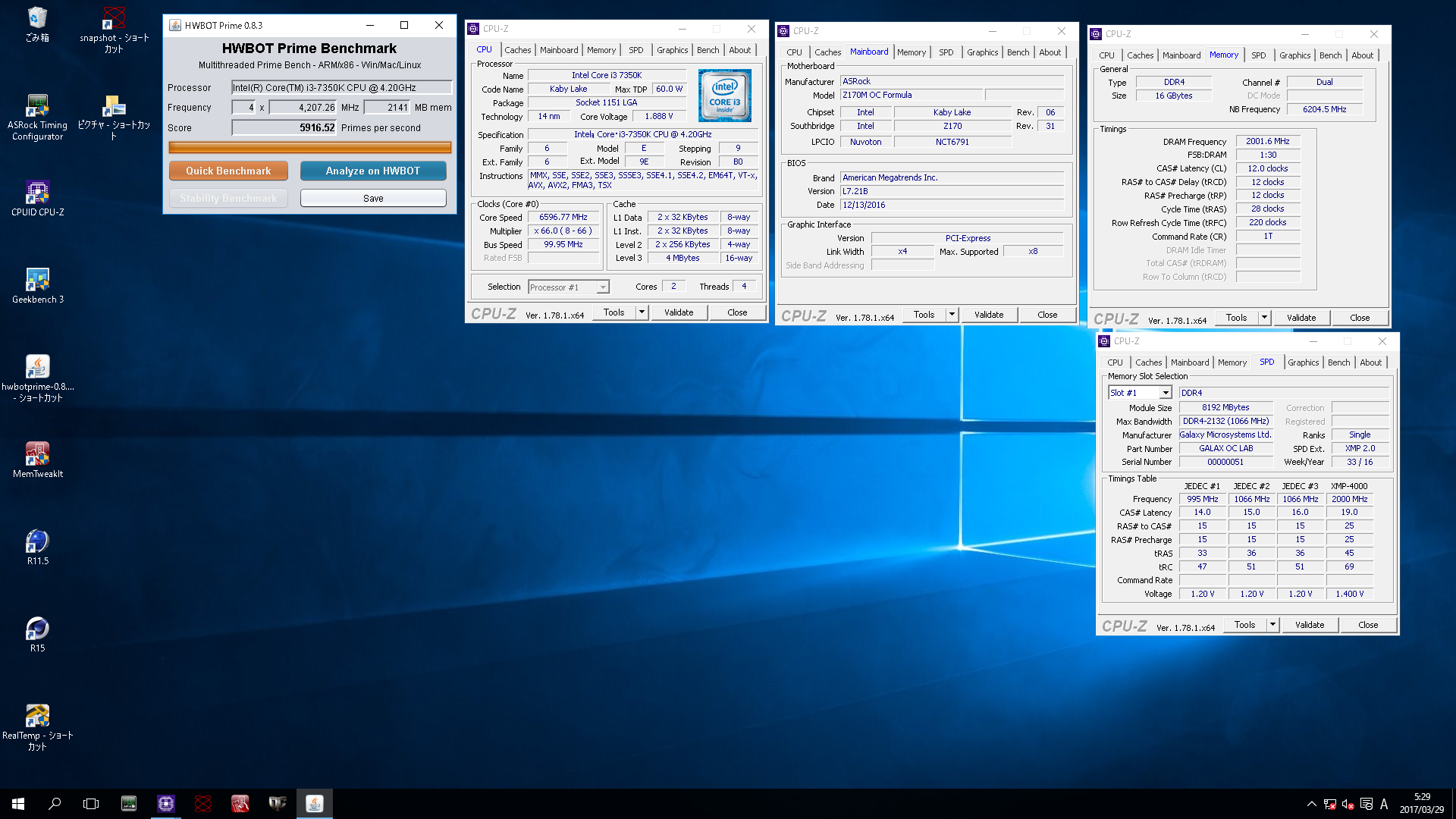Screen dimensions: 1456x819
Task: Launch Cinebench R11.5 desktop icon
Action: [x=37, y=548]
